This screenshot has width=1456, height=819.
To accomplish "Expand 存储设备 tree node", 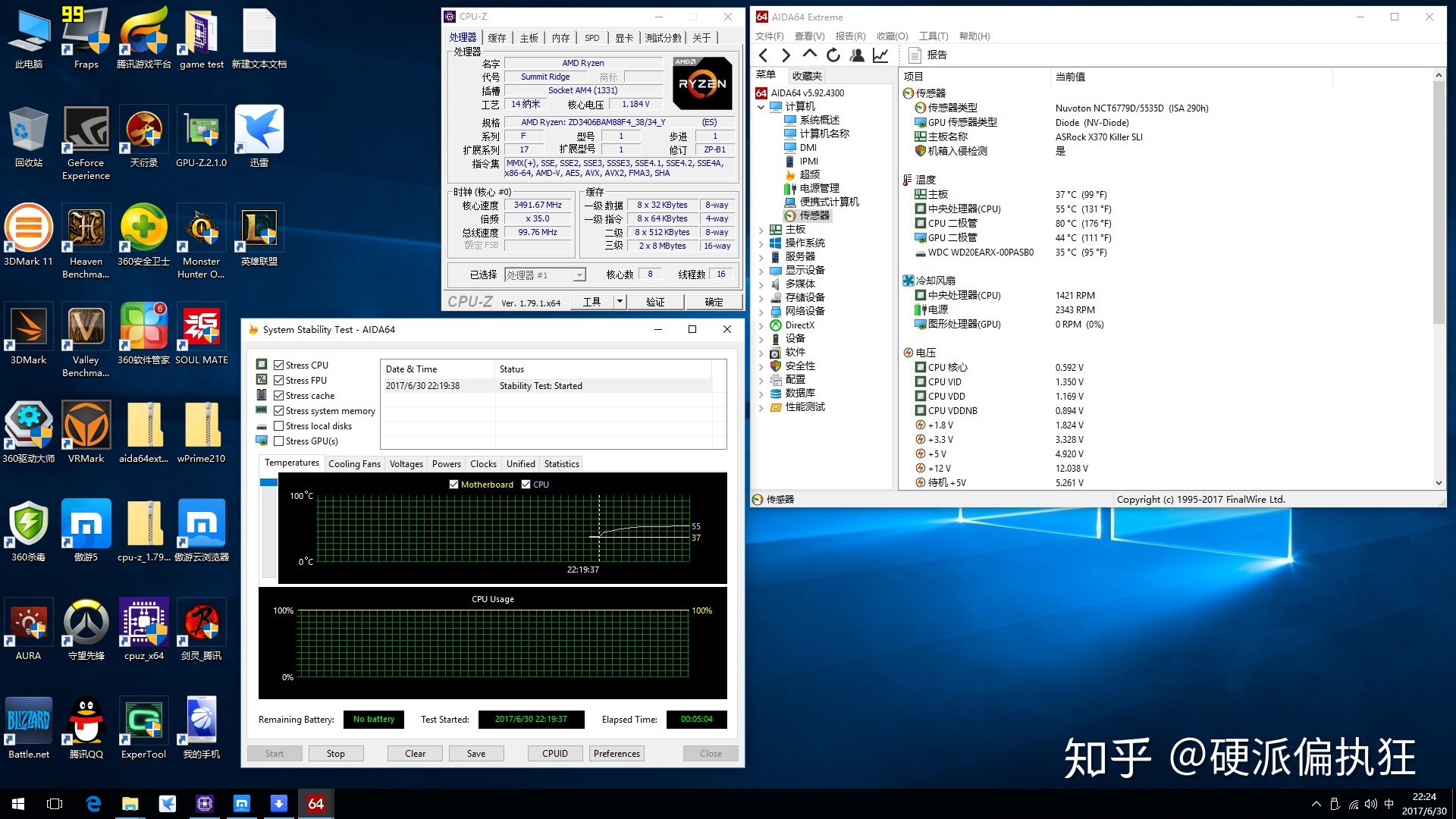I will click(761, 298).
